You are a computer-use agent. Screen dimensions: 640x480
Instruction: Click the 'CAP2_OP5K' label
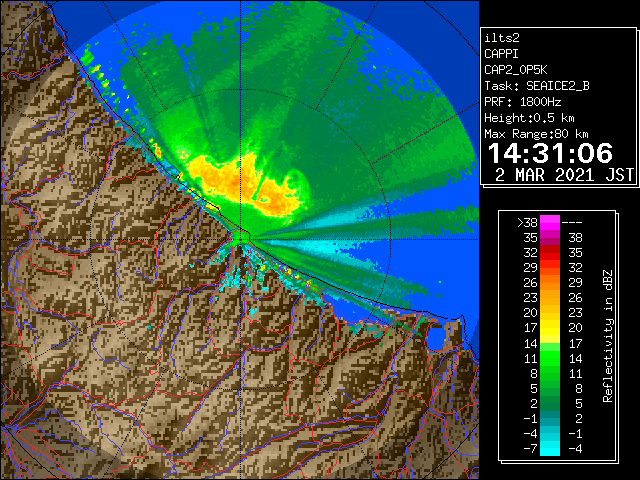(516, 70)
